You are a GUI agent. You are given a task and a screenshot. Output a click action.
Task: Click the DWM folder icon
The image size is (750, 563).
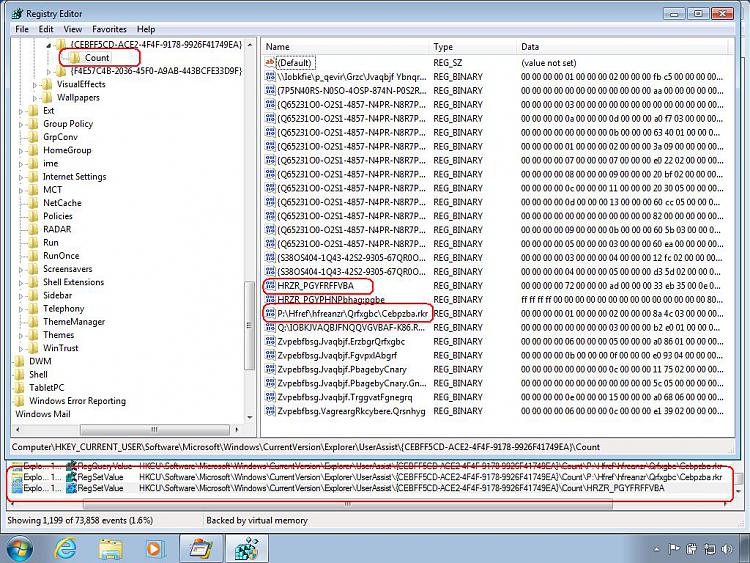pos(19,361)
